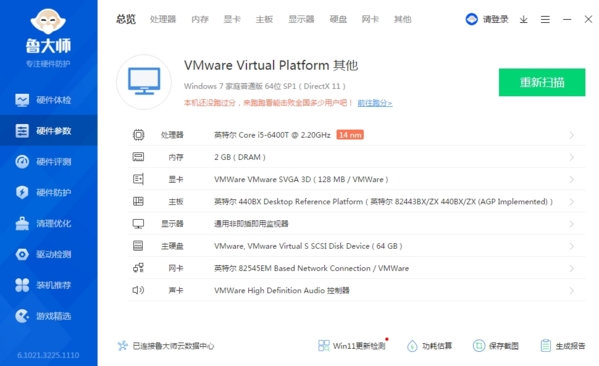
Task: Expand the 主板 row chevron
Action: coord(571,201)
